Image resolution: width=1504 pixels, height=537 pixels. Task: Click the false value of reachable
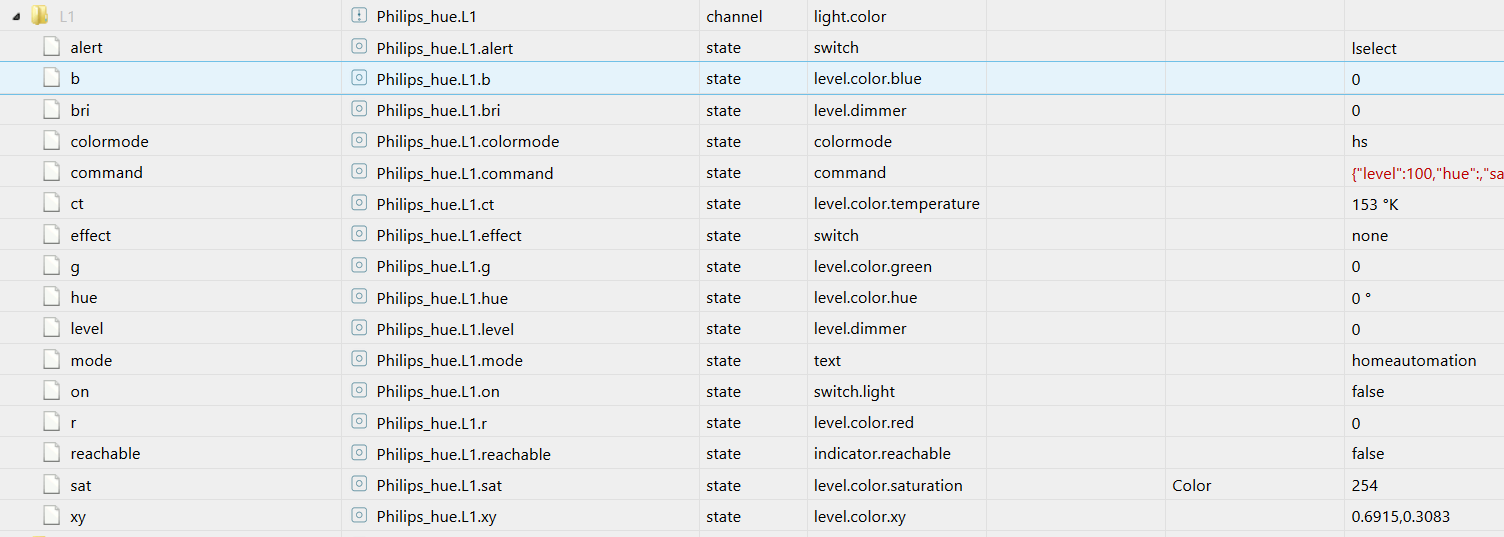(x=1368, y=453)
